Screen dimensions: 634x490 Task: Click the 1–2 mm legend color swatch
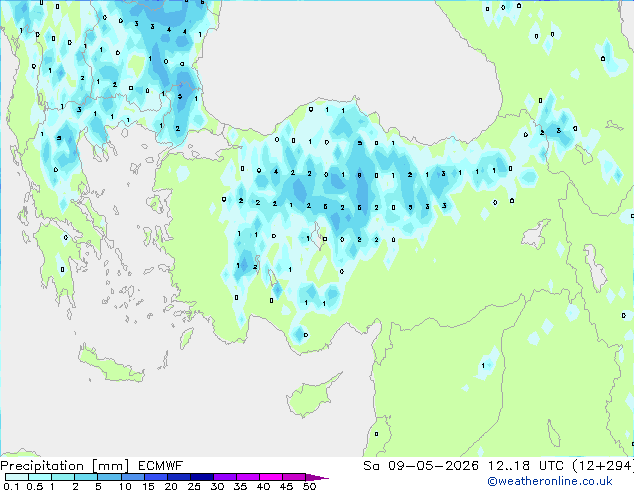click(63, 477)
